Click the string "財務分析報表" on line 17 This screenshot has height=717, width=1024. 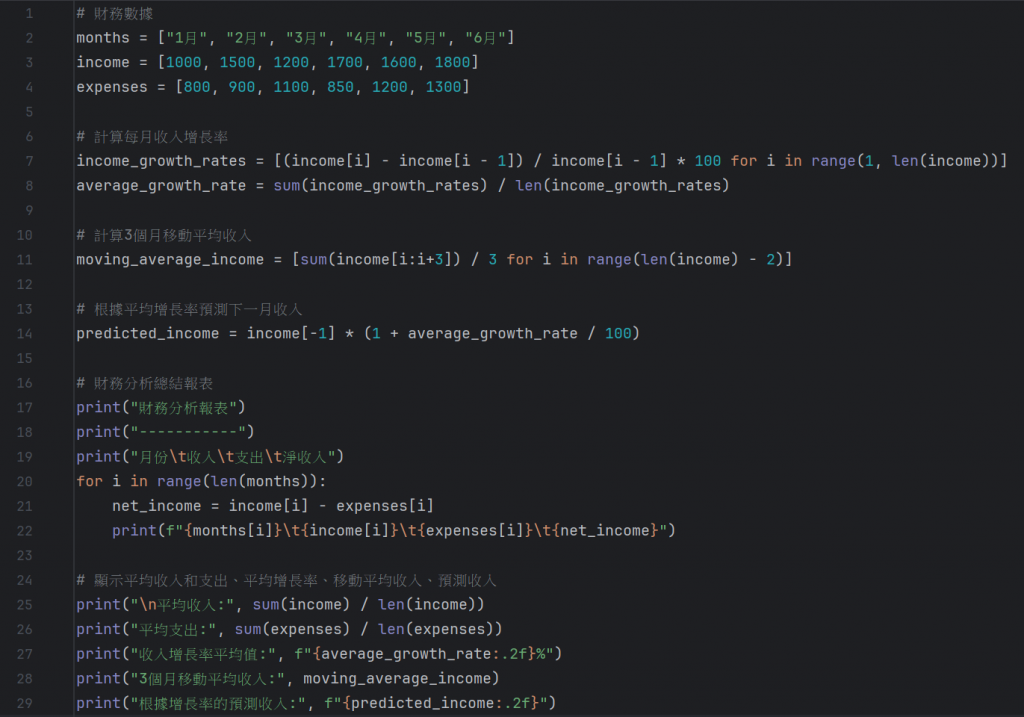click(x=184, y=408)
